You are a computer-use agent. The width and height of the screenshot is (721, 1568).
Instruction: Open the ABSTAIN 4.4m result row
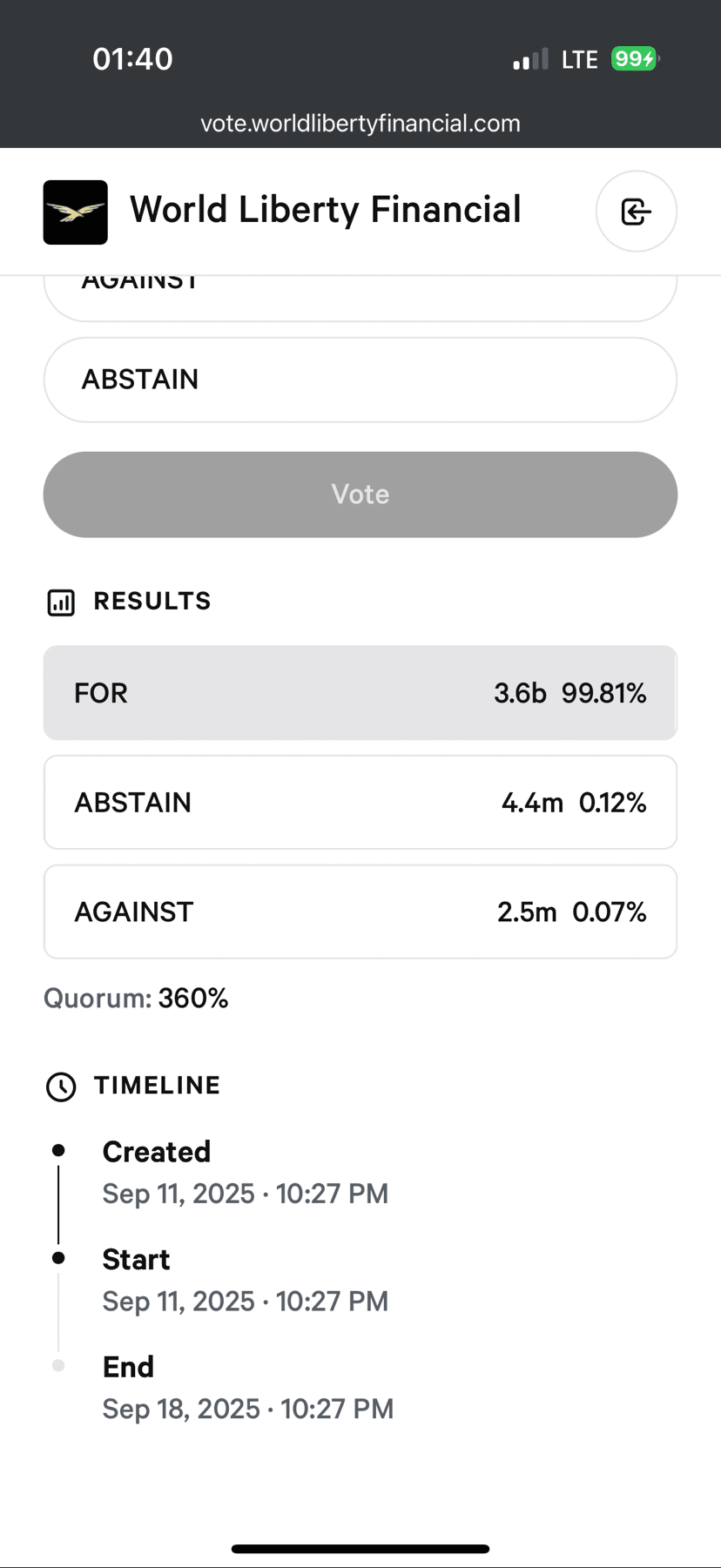(360, 802)
